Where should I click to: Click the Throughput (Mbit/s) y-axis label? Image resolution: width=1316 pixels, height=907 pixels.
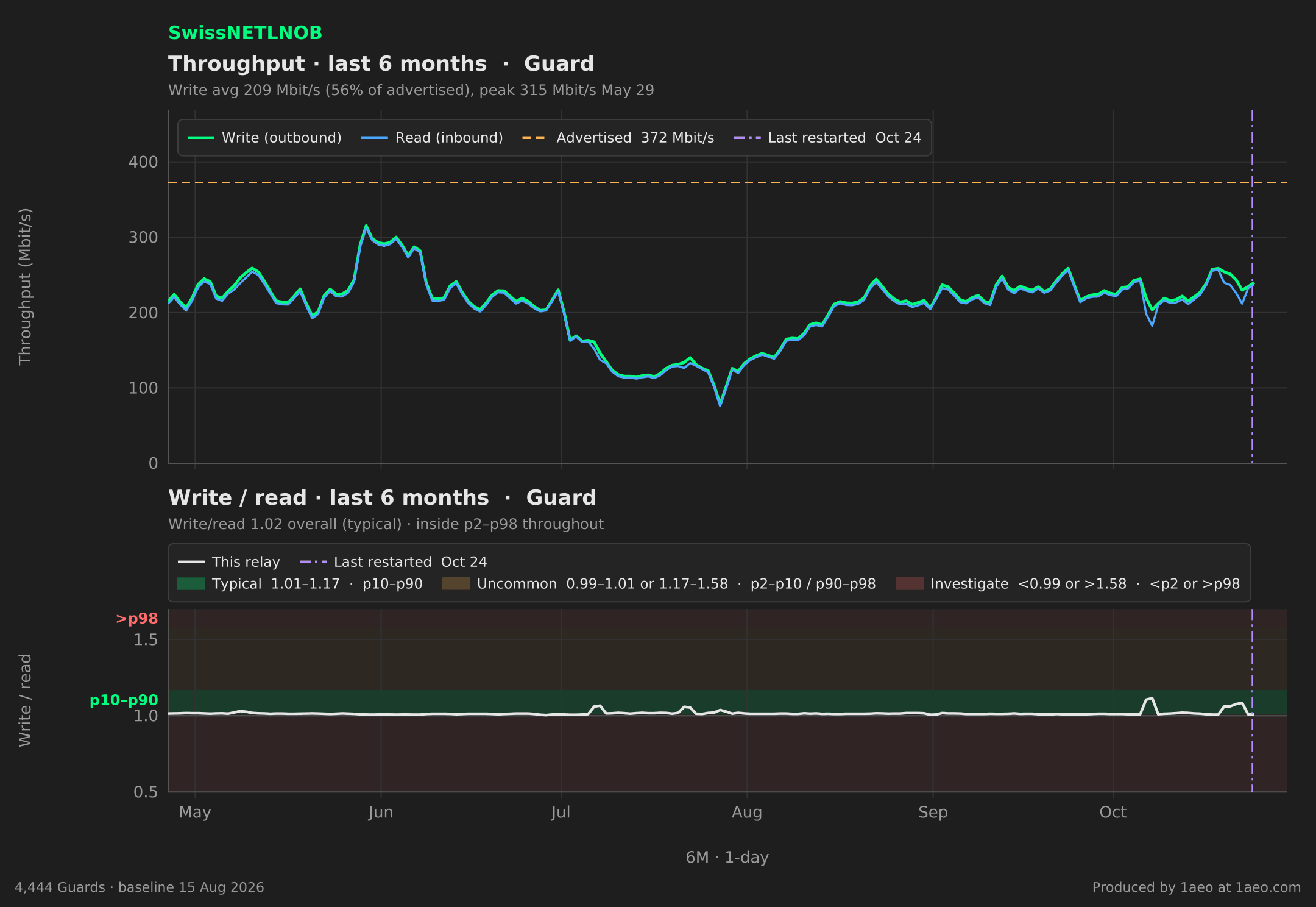point(25,286)
